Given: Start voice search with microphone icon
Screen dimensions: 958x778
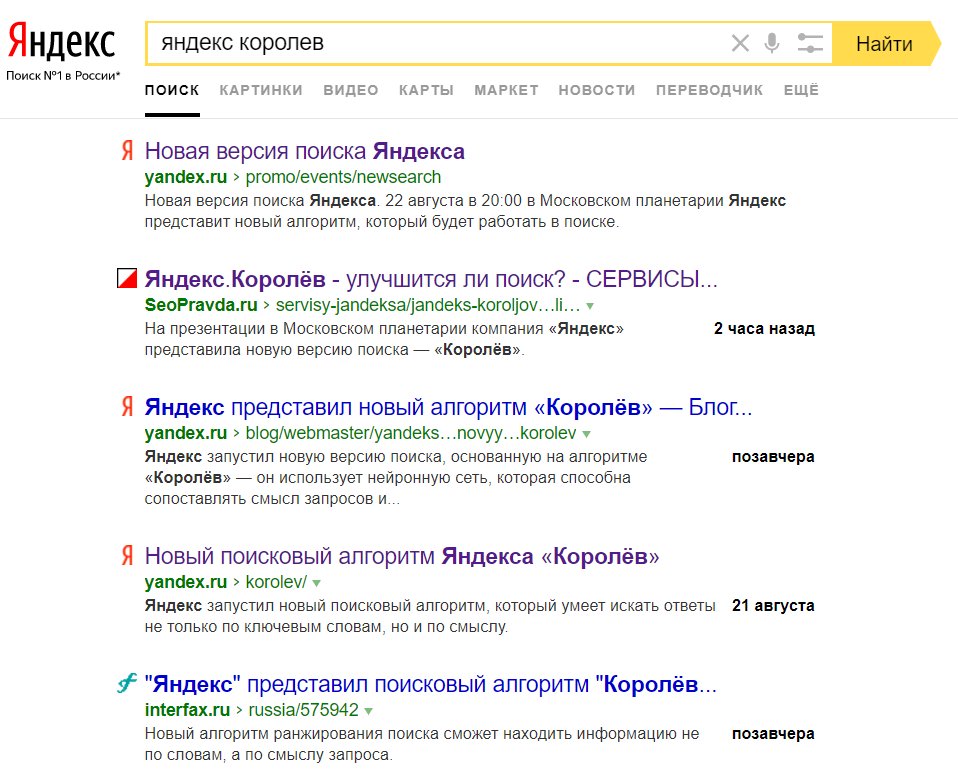Looking at the screenshot, I should tap(772, 43).
